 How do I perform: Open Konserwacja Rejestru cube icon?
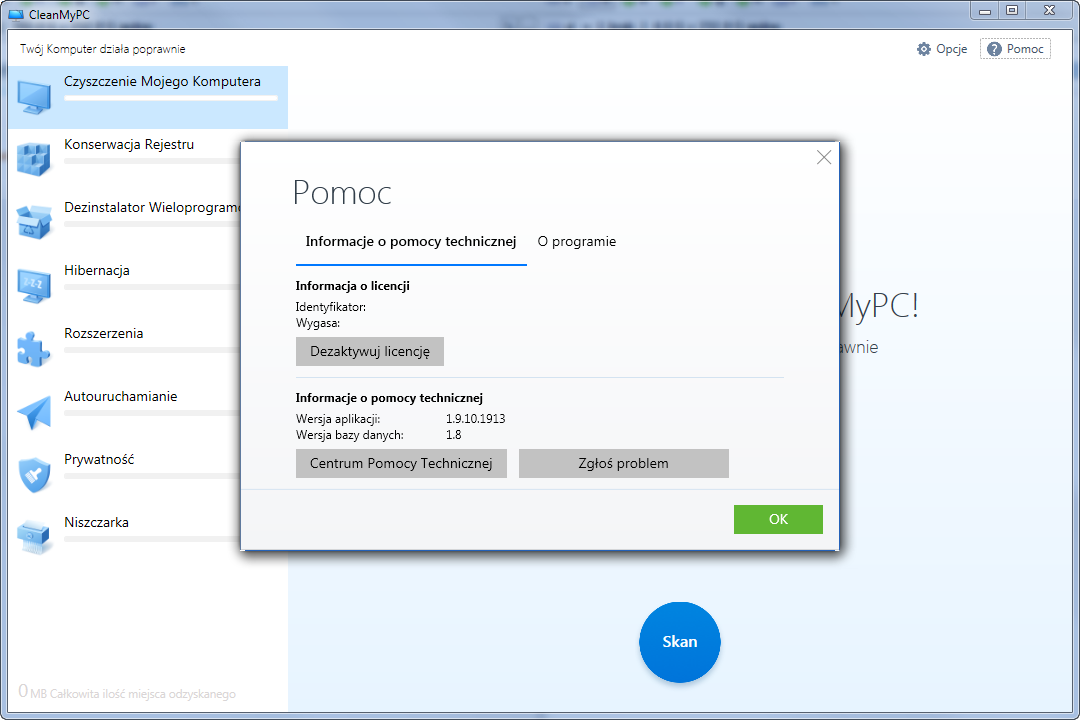point(34,159)
